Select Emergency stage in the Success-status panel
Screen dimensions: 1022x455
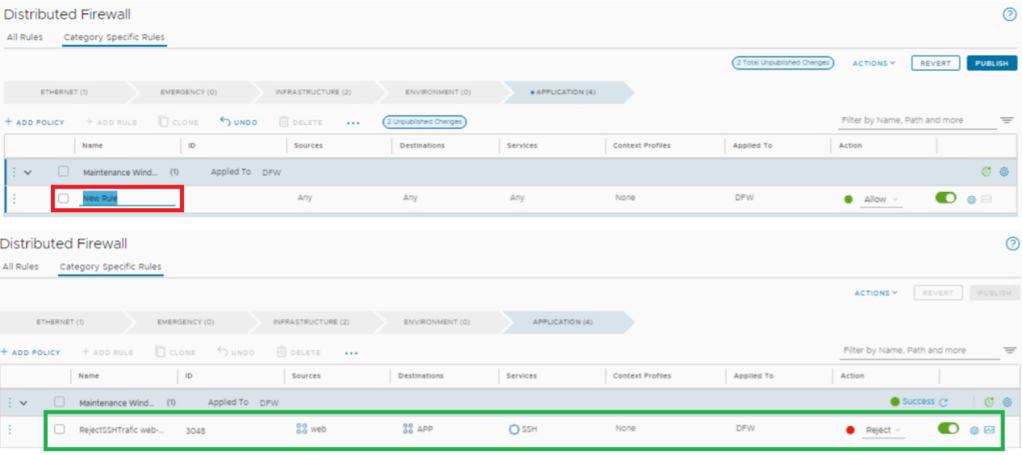coord(185,322)
